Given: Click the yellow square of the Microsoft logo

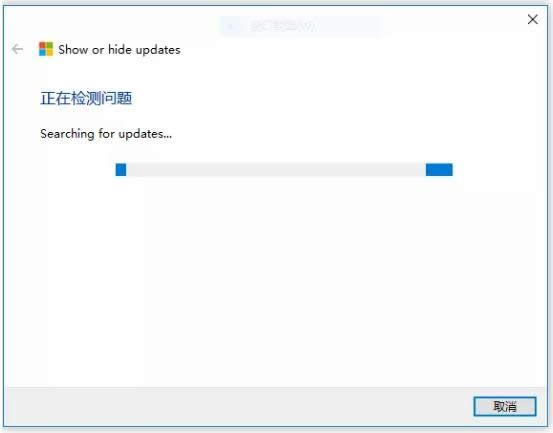Looking at the screenshot, I should pos(50,53).
